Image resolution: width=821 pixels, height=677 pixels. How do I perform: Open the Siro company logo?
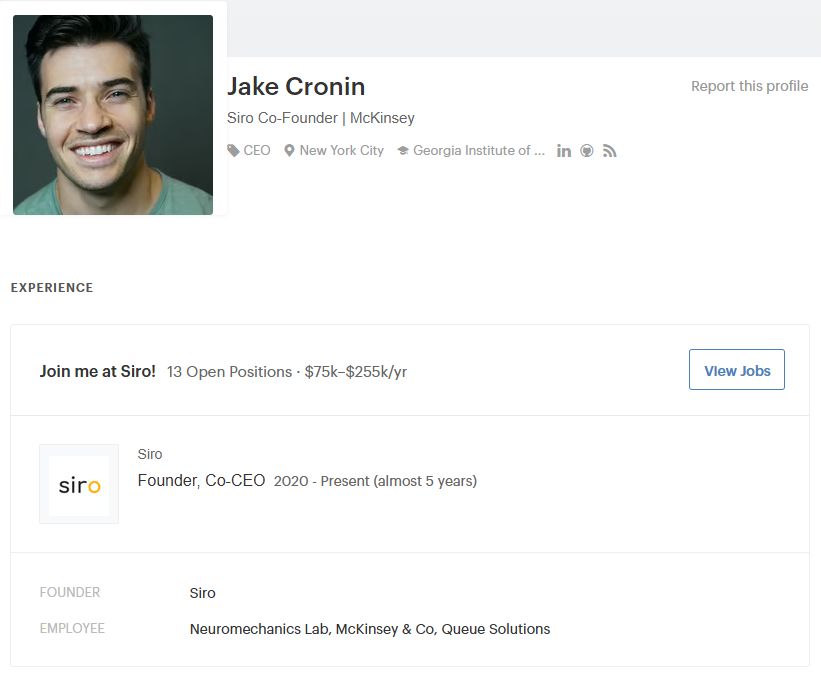(x=79, y=484)
